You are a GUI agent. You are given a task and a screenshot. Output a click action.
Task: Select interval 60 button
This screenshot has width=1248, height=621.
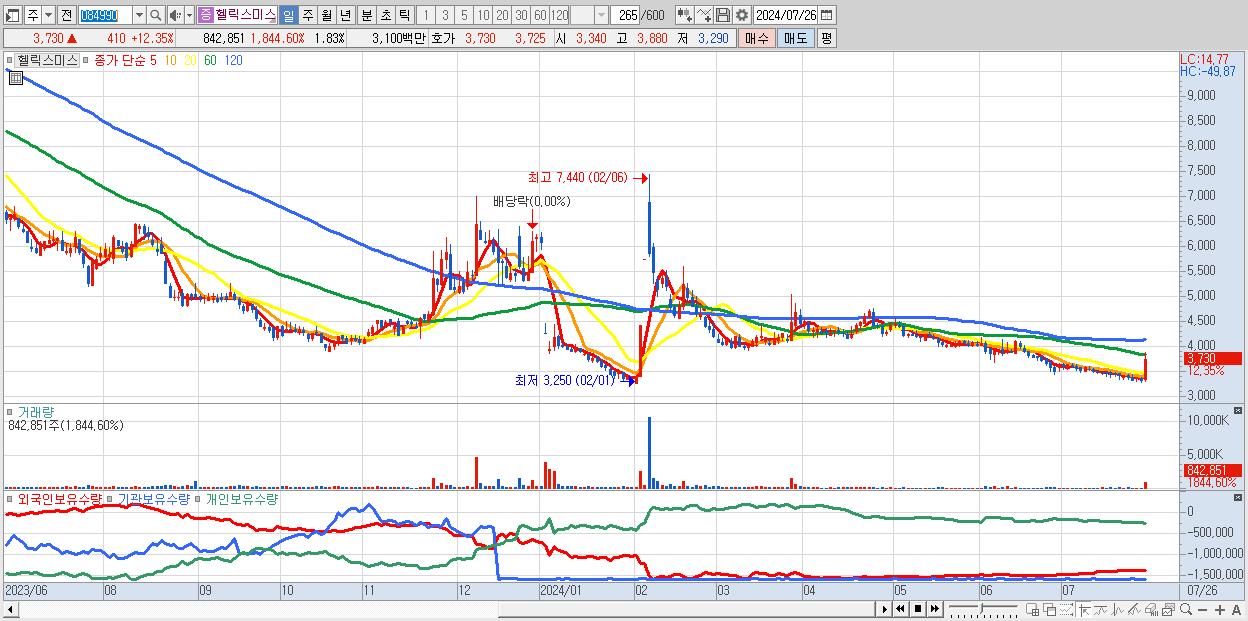(540, 15)
